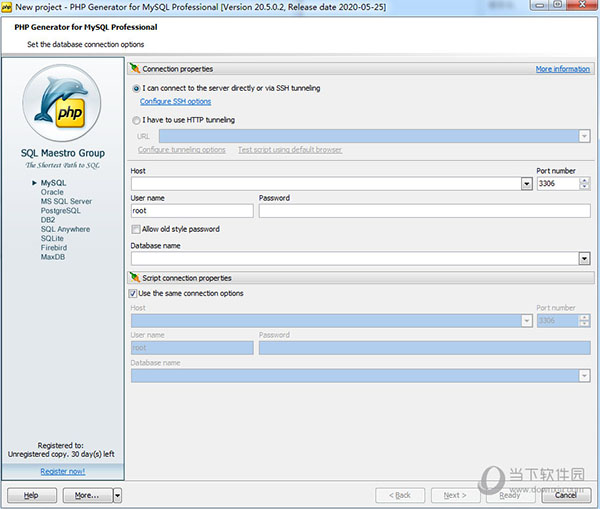600x509 pixels.
Task: Click the Help button
Action: [x=32, y=495]
